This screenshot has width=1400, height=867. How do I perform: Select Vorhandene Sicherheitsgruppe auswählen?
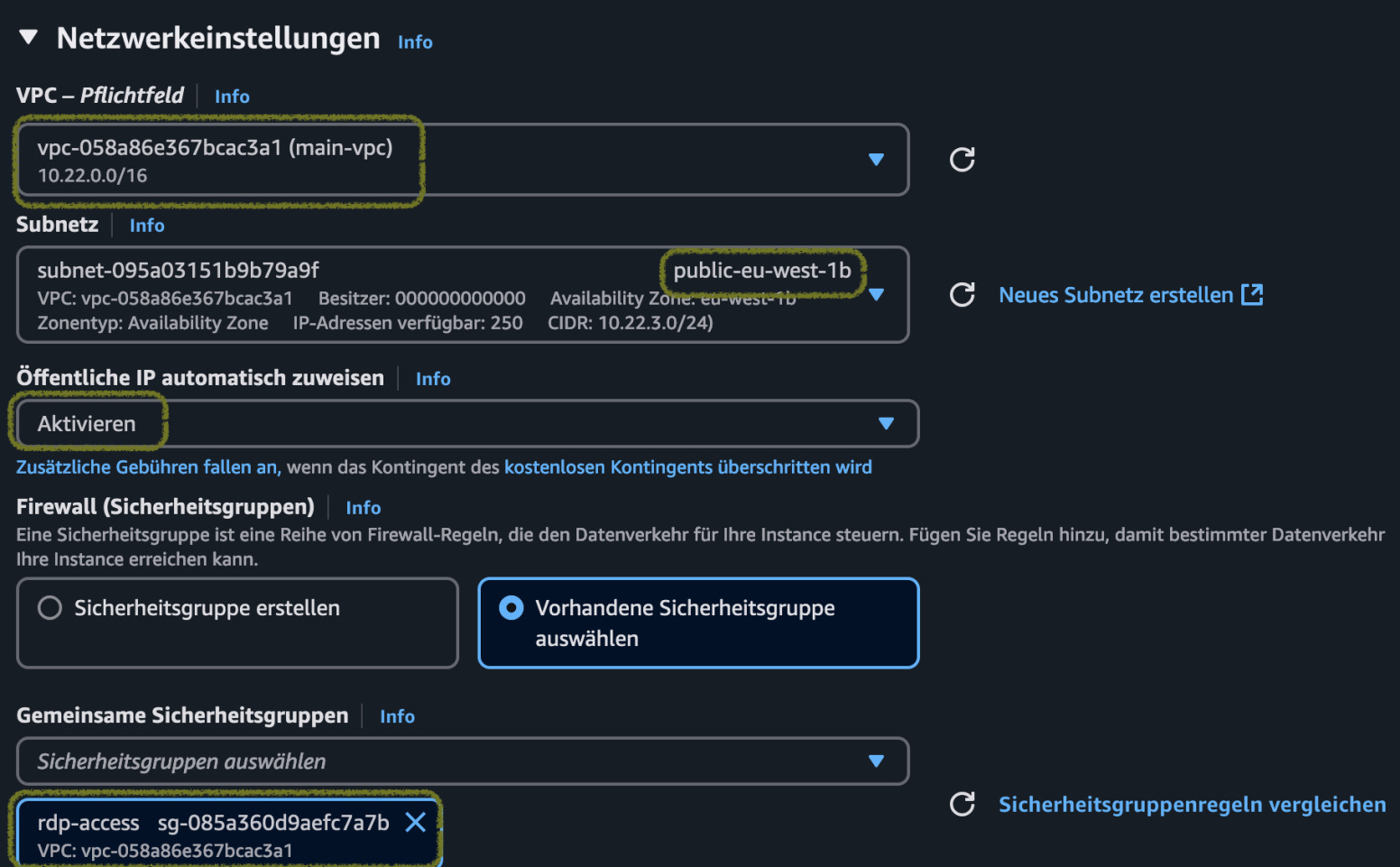(x=510, y=608)
